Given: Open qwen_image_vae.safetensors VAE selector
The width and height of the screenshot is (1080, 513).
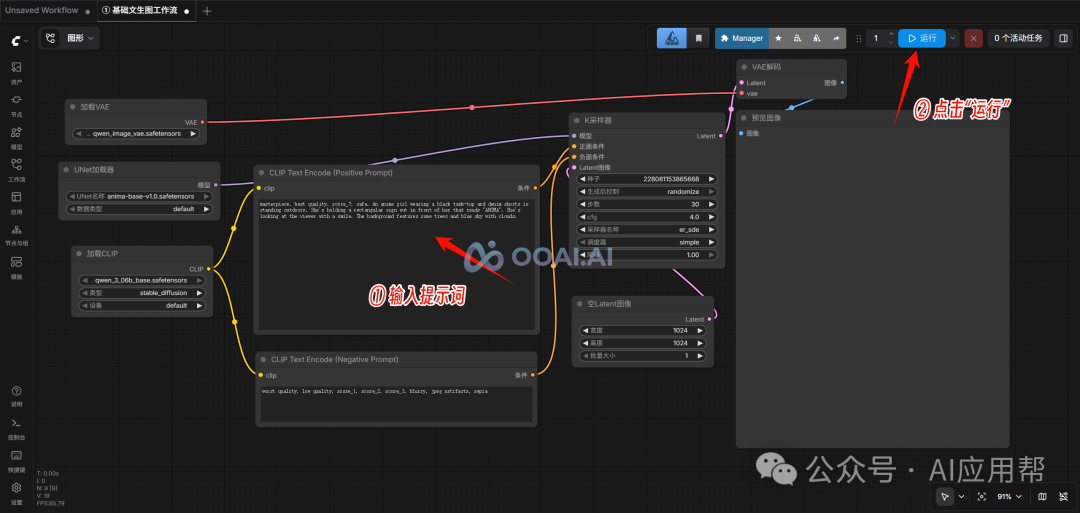Looking at the screenshot, I should click(x=136, y=134).
